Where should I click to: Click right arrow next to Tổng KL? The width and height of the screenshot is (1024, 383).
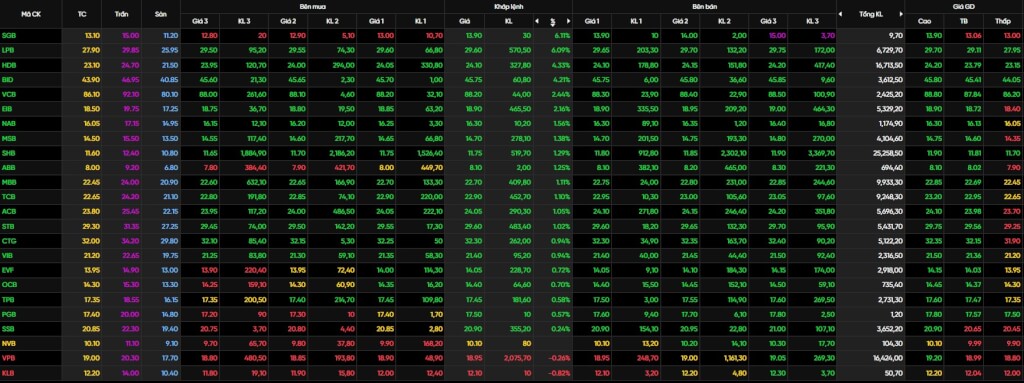pyautogui.click(x=901, y=14)
